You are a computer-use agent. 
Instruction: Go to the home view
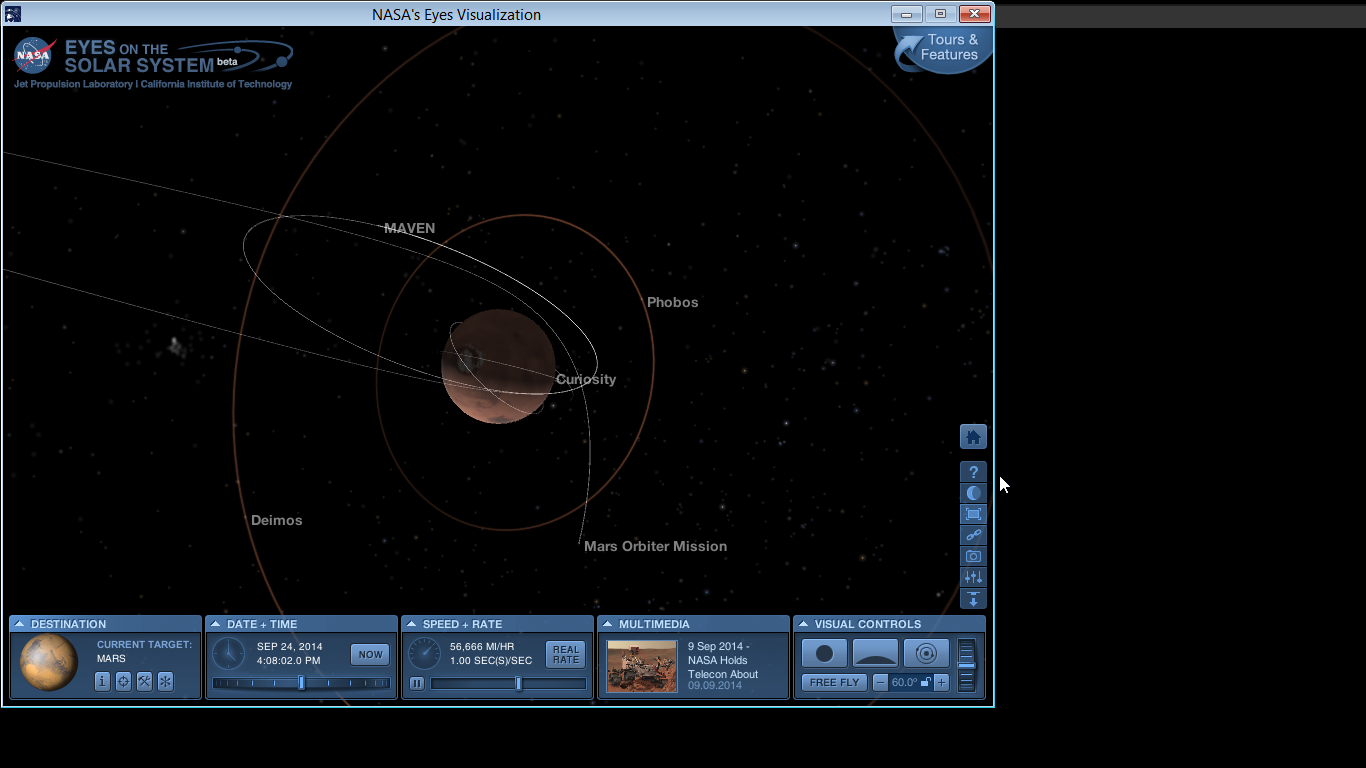[973, 437]
